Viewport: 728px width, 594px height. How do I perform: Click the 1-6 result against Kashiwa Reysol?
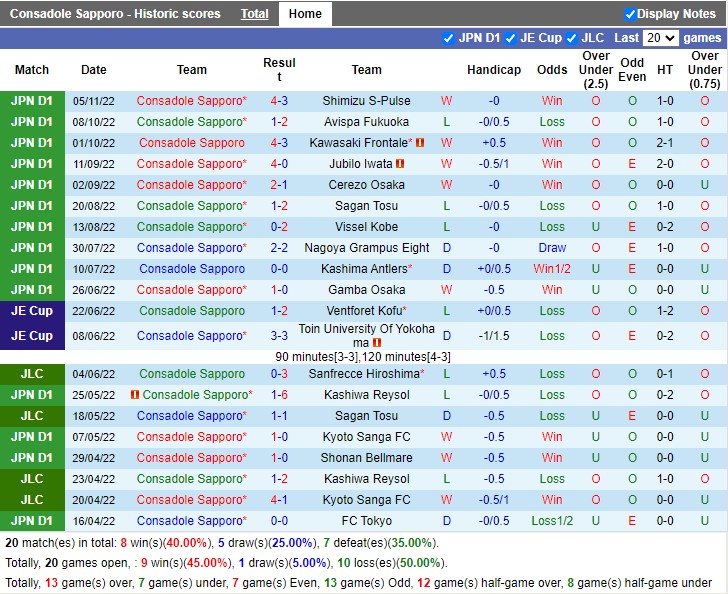pyautogui.click(x=279, y=395)
